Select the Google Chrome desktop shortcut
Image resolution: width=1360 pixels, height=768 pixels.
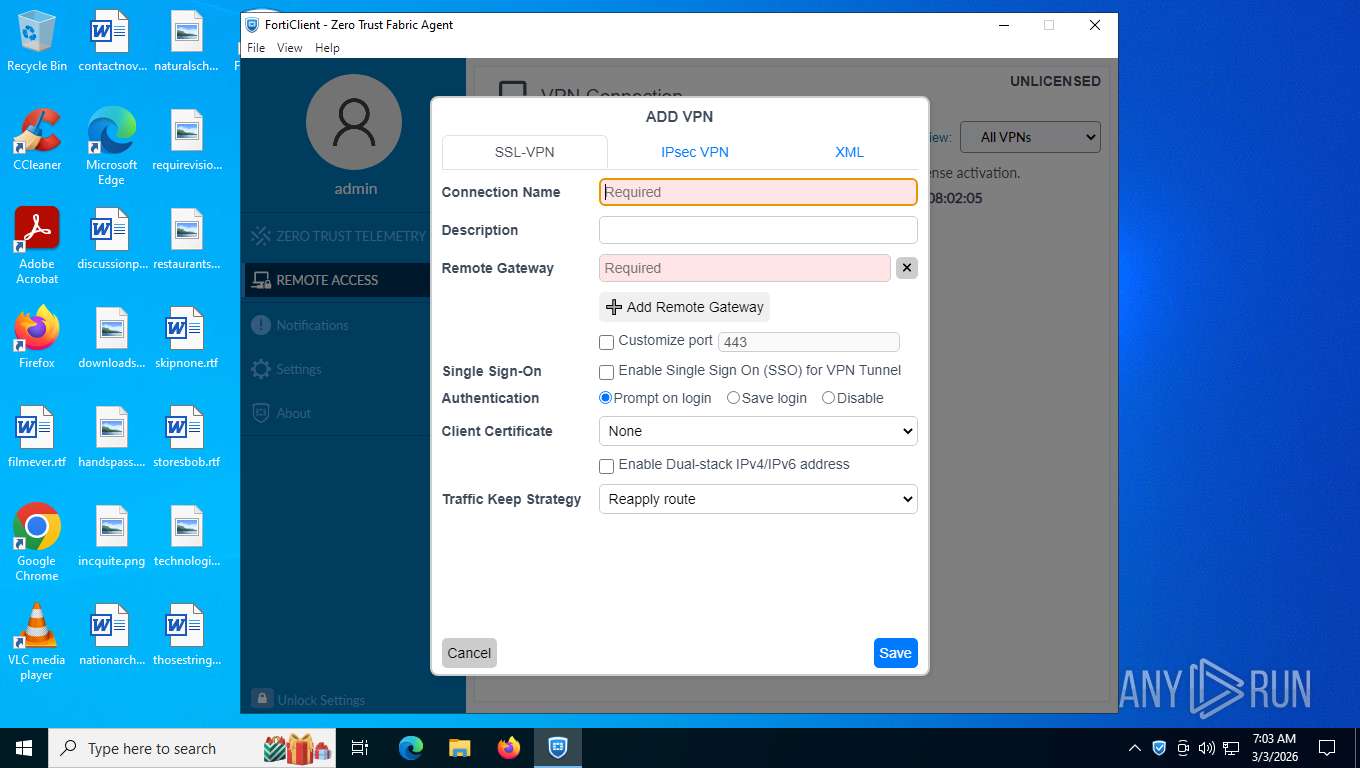pyautogui.click(x=37, y=543)
